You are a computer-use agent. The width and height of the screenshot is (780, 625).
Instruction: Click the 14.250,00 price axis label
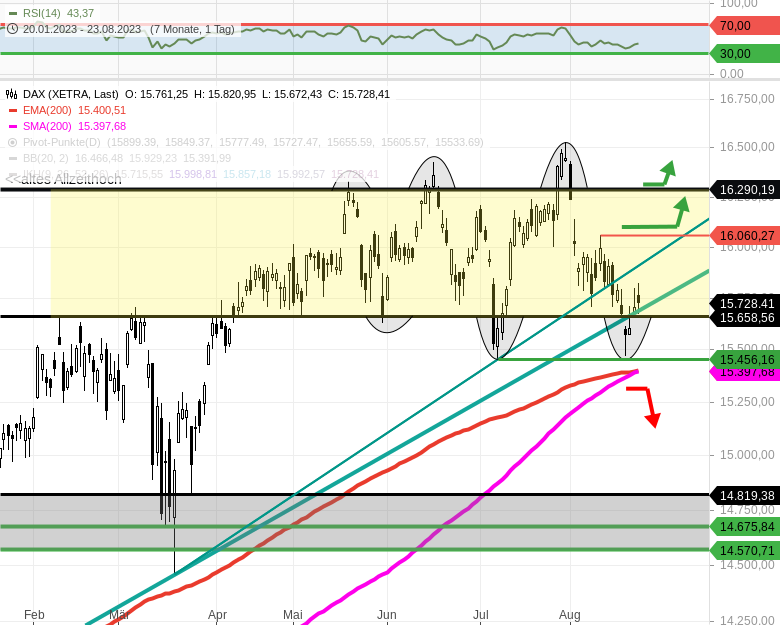tap(747, 620)
